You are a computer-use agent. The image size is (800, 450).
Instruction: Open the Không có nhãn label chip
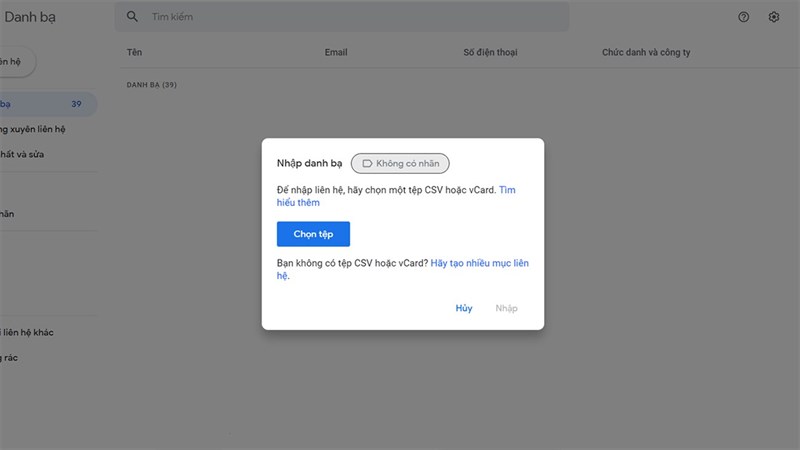[x=400, y=163]
